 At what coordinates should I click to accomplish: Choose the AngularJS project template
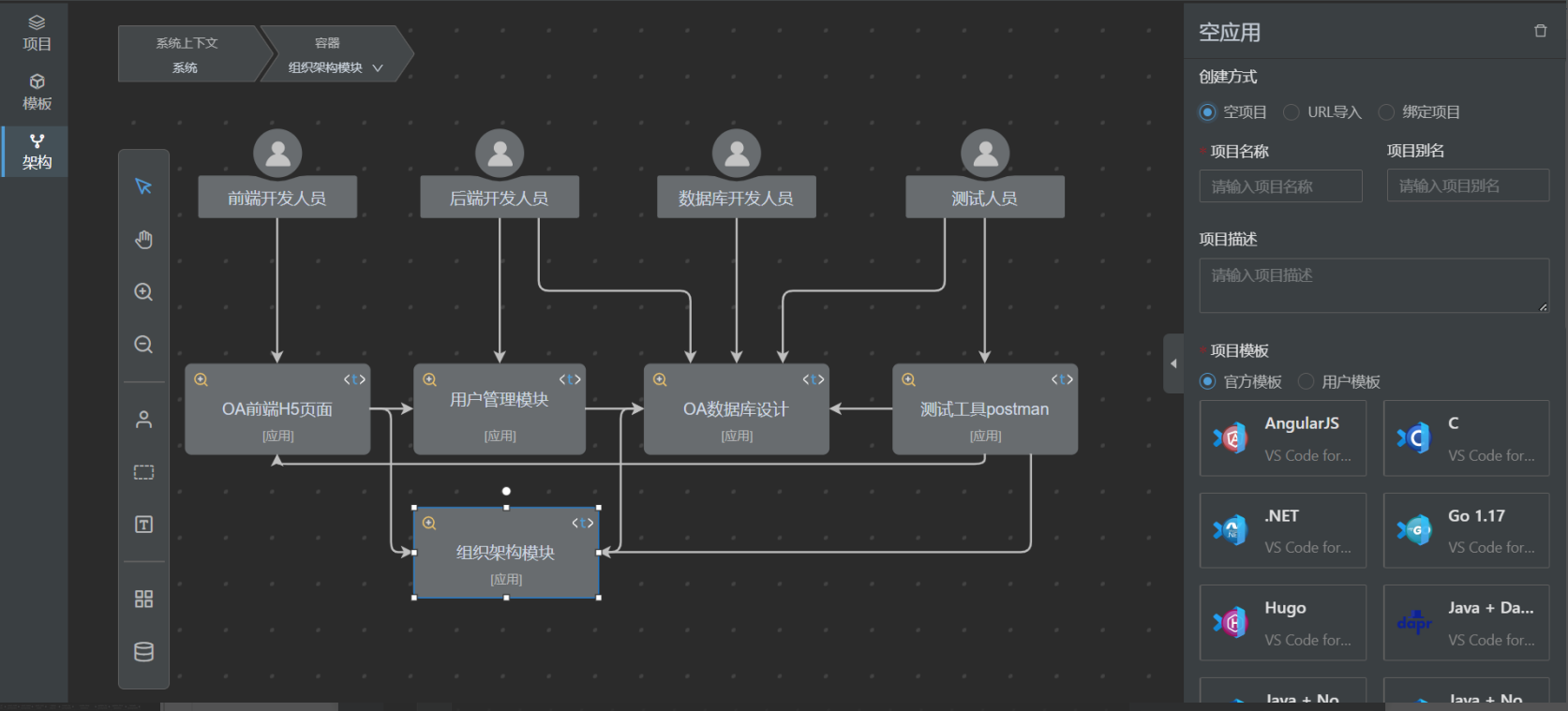(1282, 438)
